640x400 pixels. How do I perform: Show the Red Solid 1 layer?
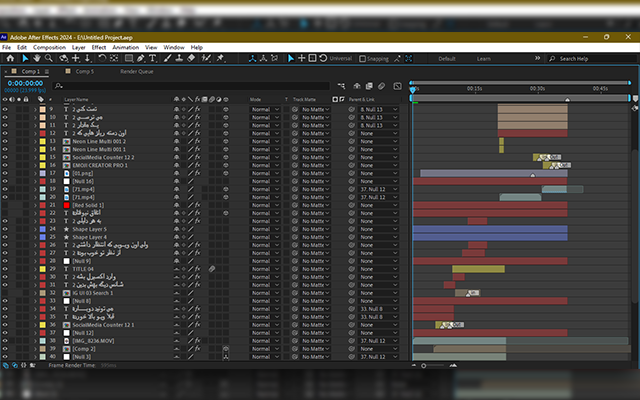click(5, 205)
